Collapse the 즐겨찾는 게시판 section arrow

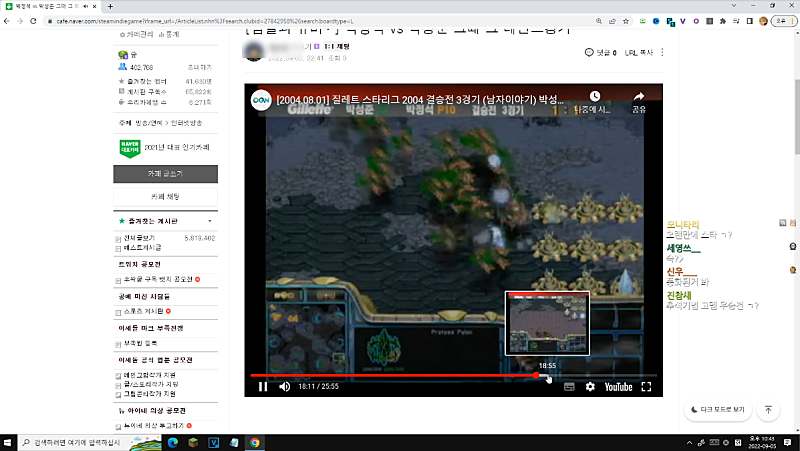[x=210, y=221]
